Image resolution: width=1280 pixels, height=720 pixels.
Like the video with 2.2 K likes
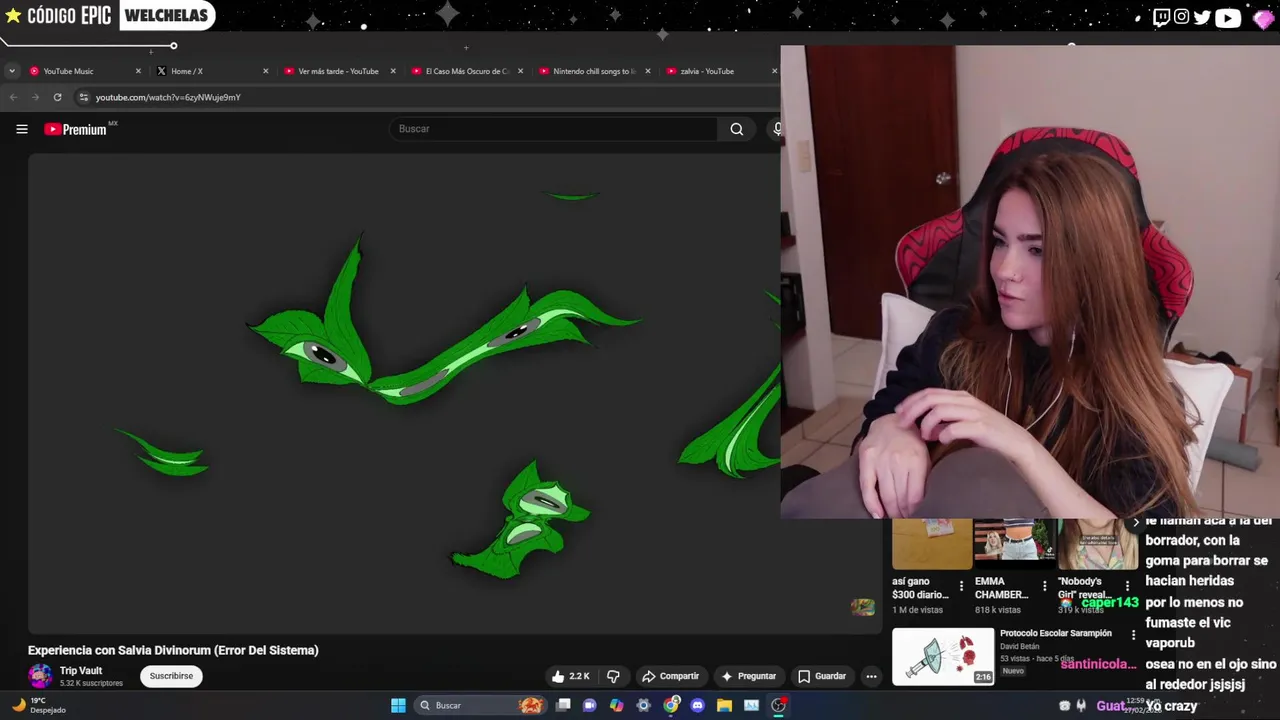point(570,676)
